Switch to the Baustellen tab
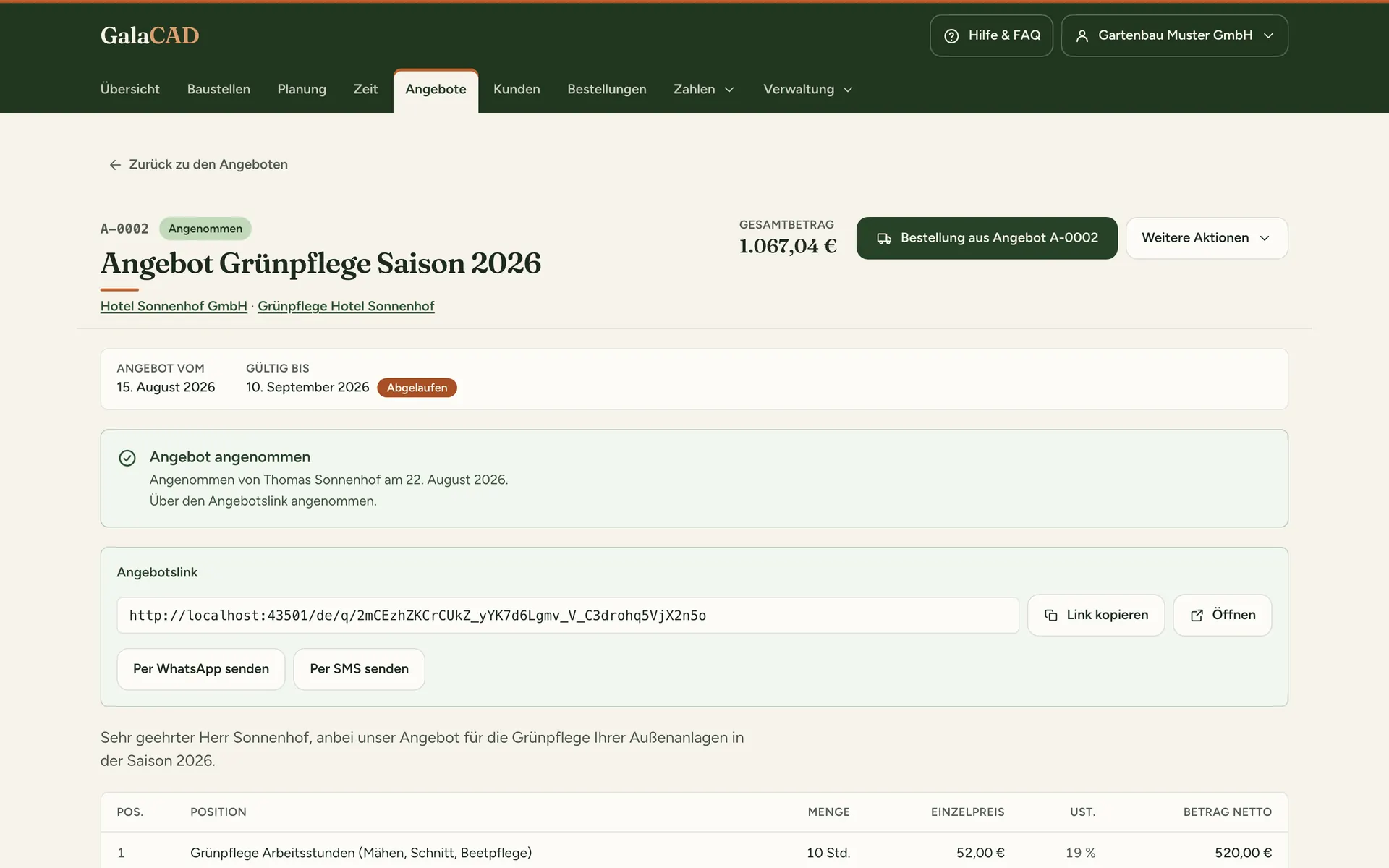Screen dimensions: 1389x868 pyautogui.click(x=218, y=89)
